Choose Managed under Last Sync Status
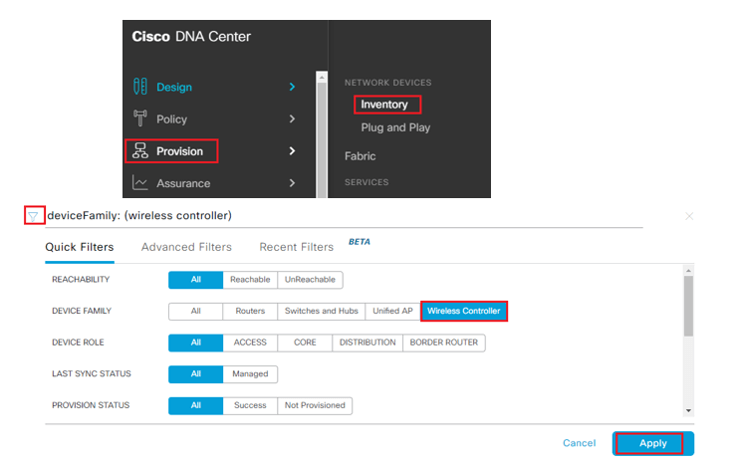 [250, 374]
